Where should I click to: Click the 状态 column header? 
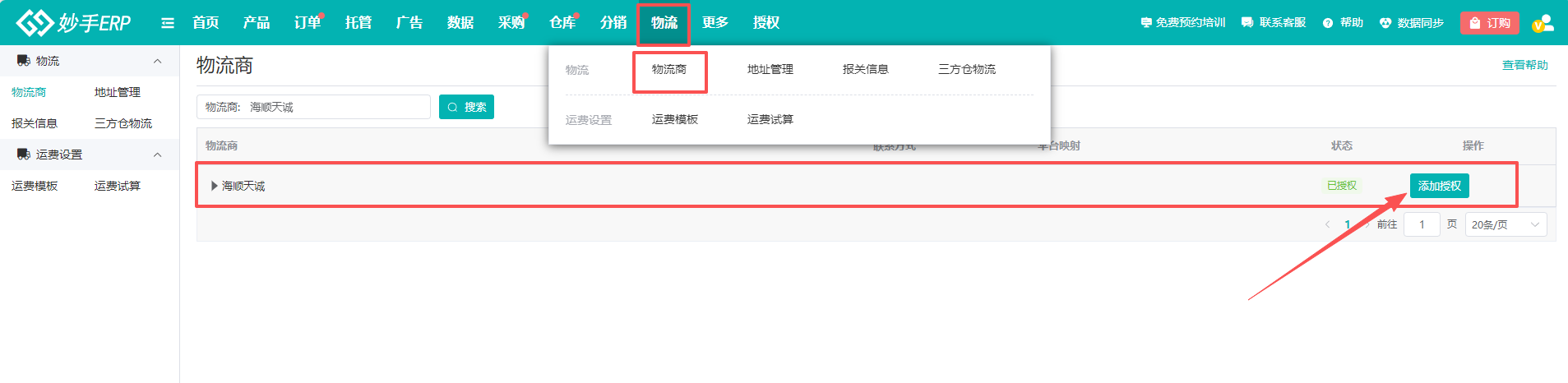click(1342, 145)
